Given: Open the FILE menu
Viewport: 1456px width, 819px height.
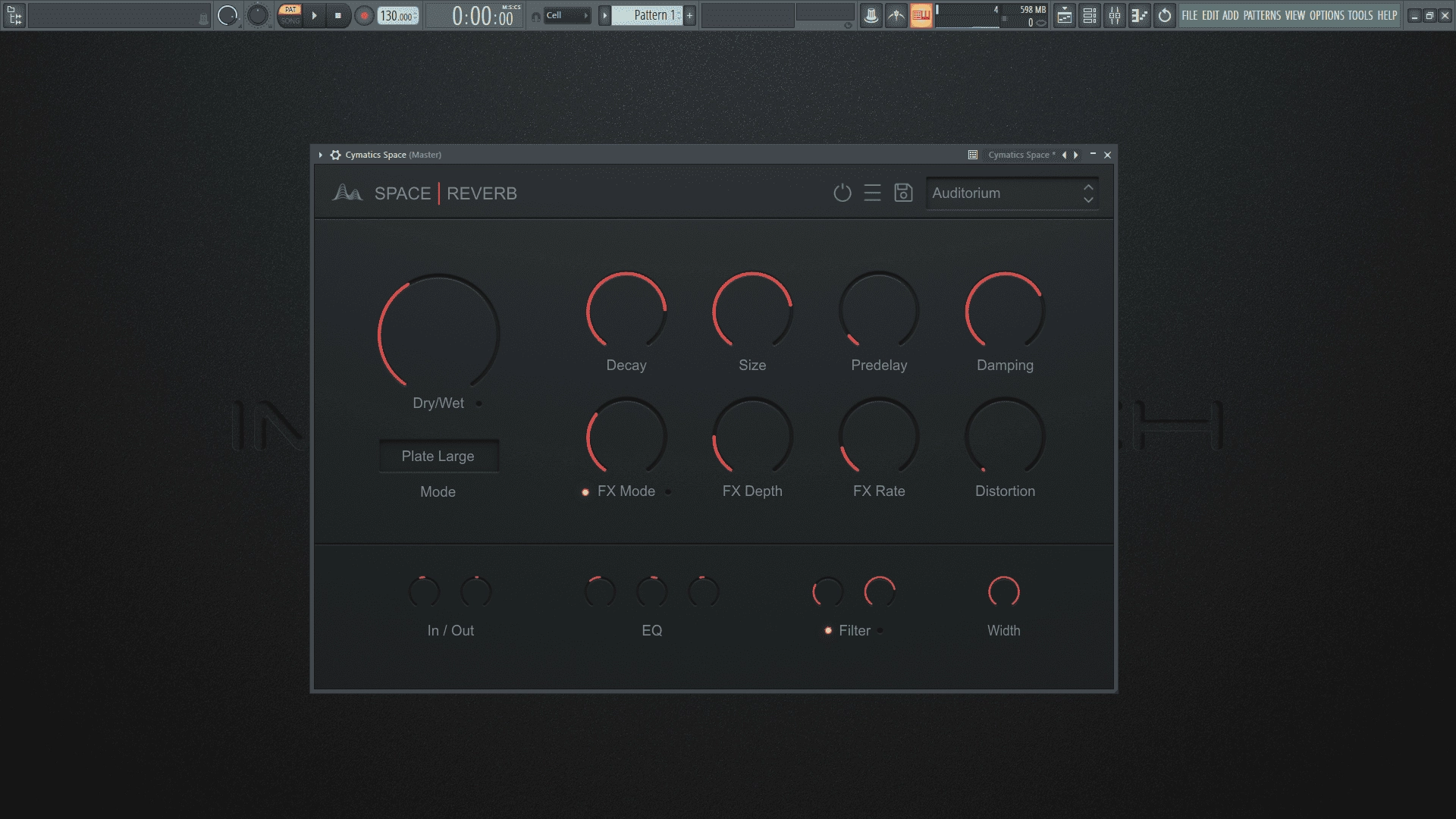Looking at the screenshot, I should point(1190,15).
